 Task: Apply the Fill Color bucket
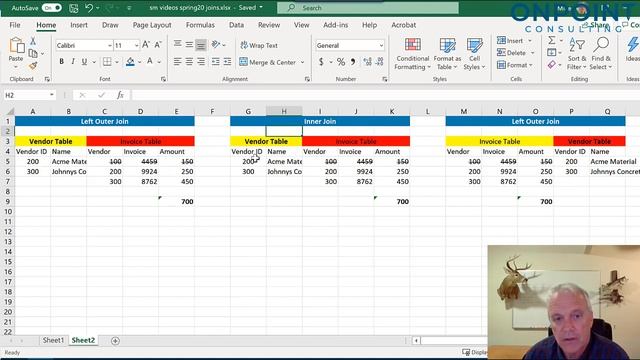pos(130,62)
